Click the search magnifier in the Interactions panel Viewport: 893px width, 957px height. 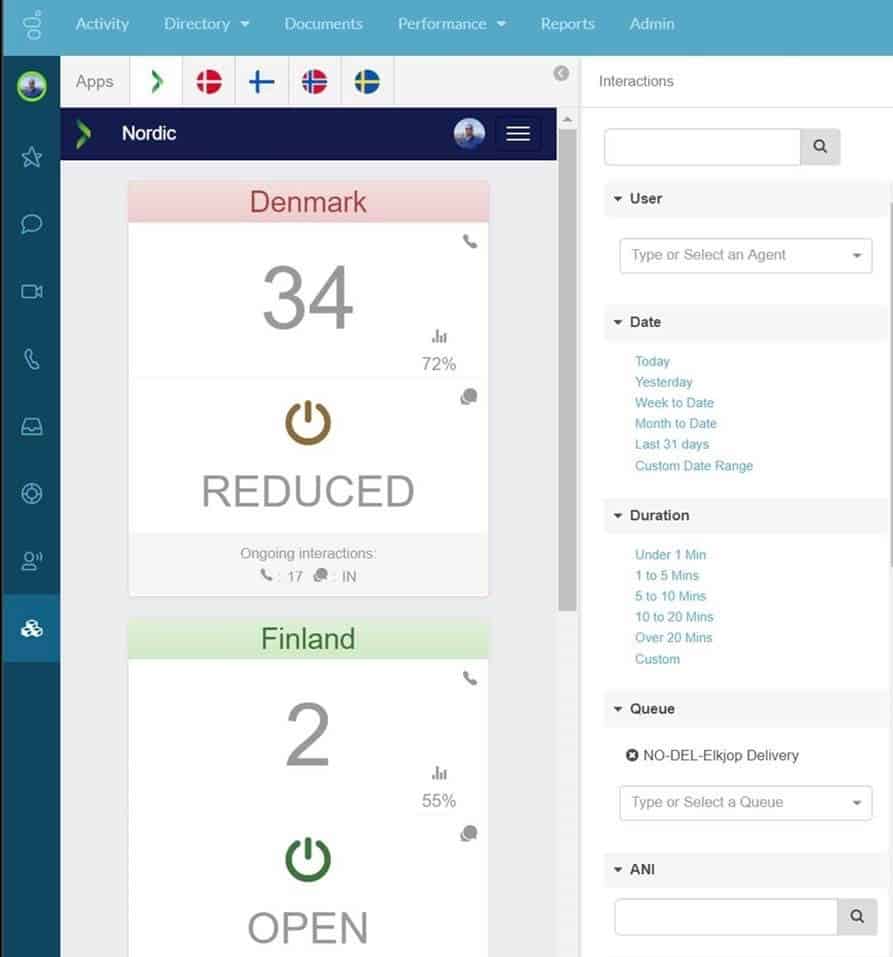tap(819, 146)
